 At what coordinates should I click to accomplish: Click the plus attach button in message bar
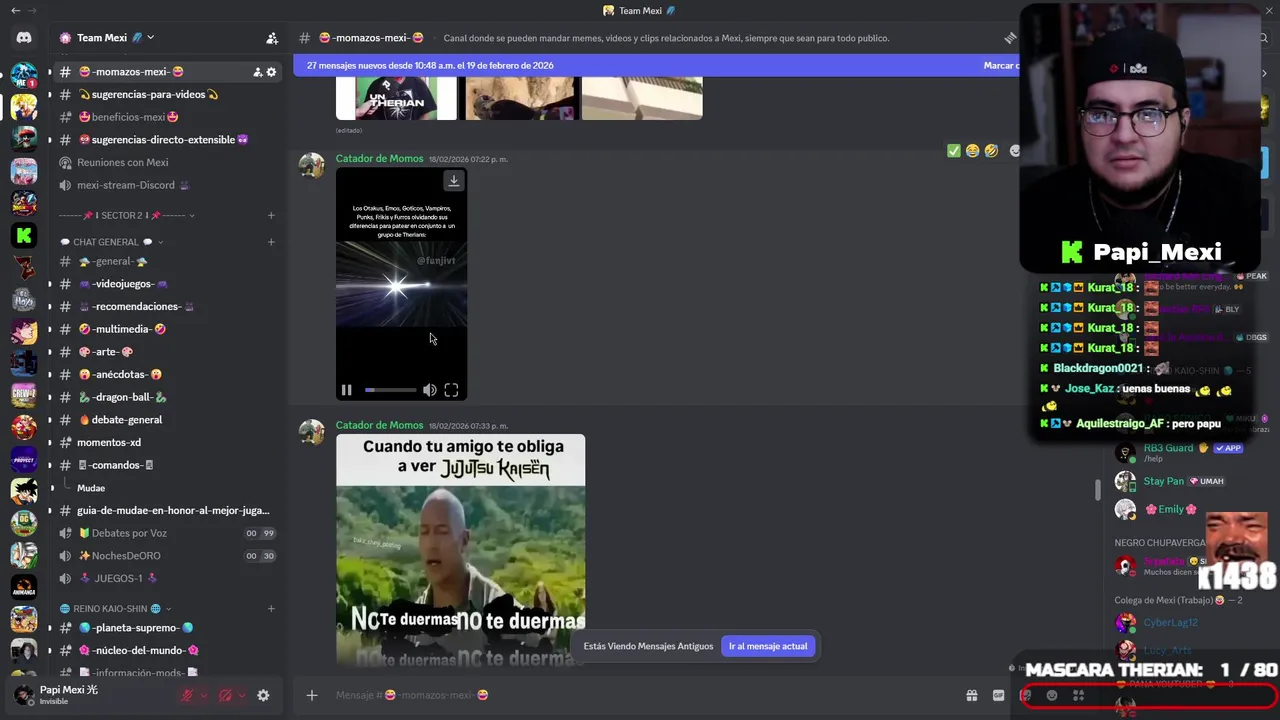click(312, 695)
